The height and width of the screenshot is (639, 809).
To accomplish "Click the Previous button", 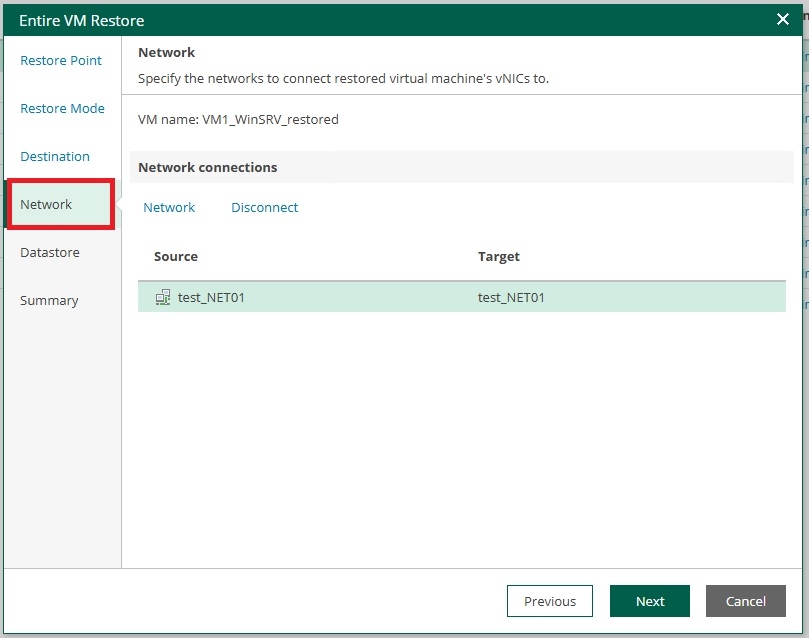I will [x=549, y=601].
